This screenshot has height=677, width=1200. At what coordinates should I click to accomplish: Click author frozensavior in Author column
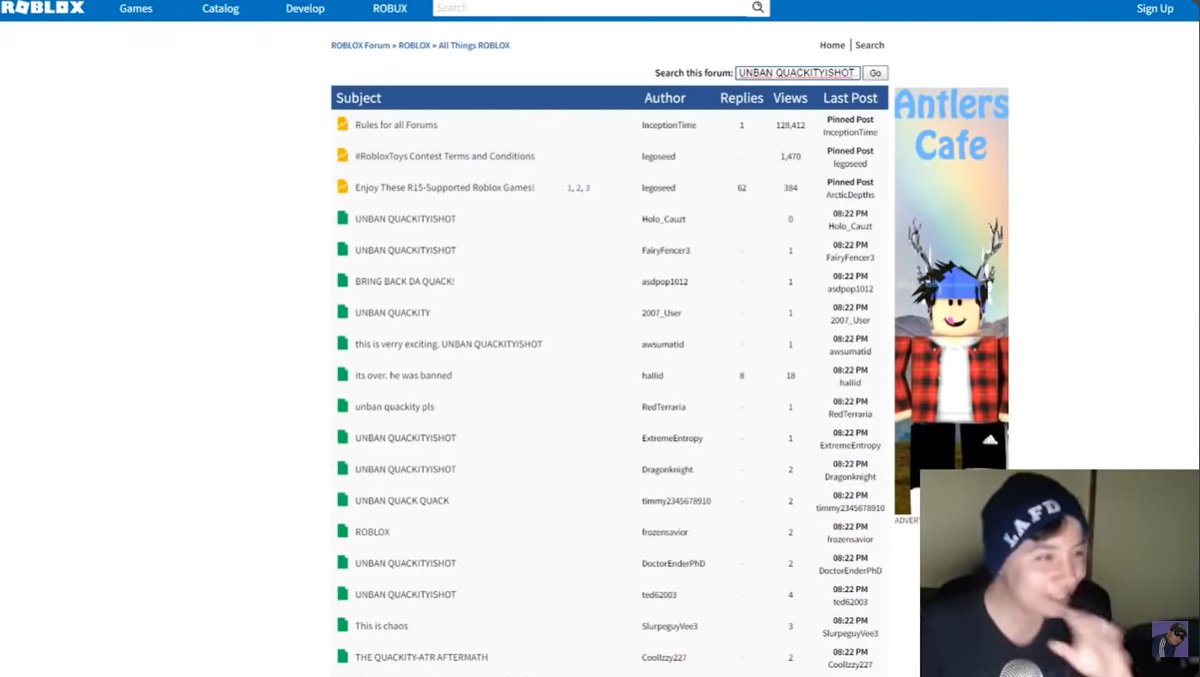coord(665,532)
